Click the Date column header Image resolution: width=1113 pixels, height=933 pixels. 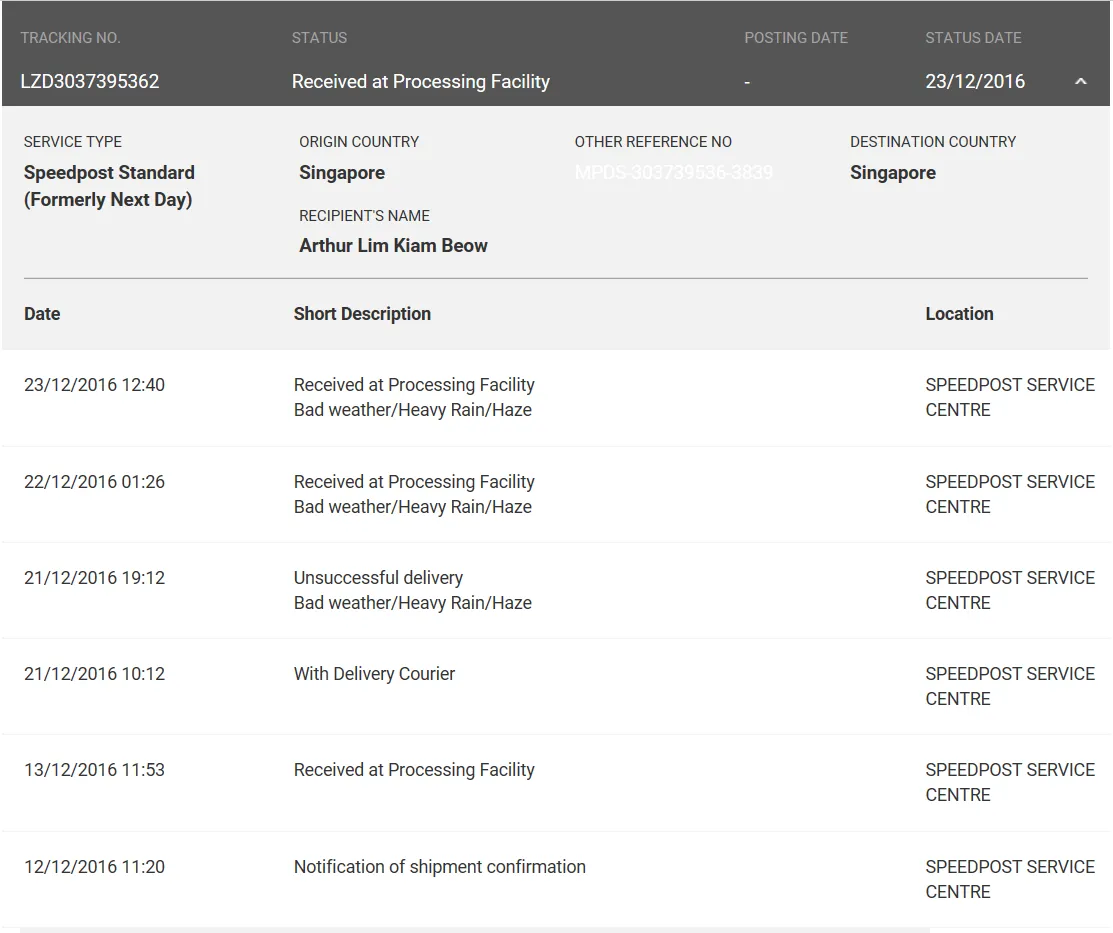42,314
